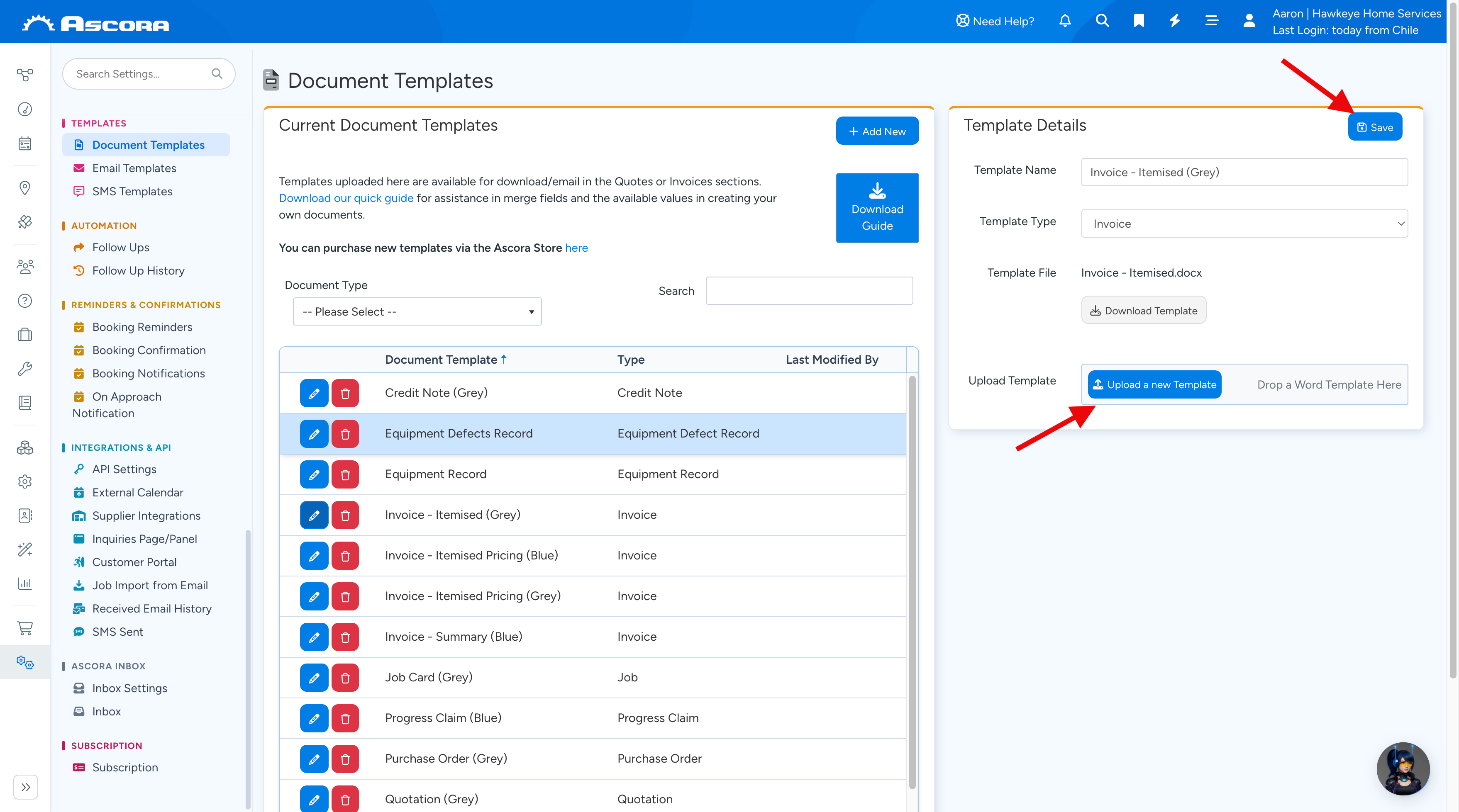
Task: Go to Booking Reminders settings
Action: [142, 327]
